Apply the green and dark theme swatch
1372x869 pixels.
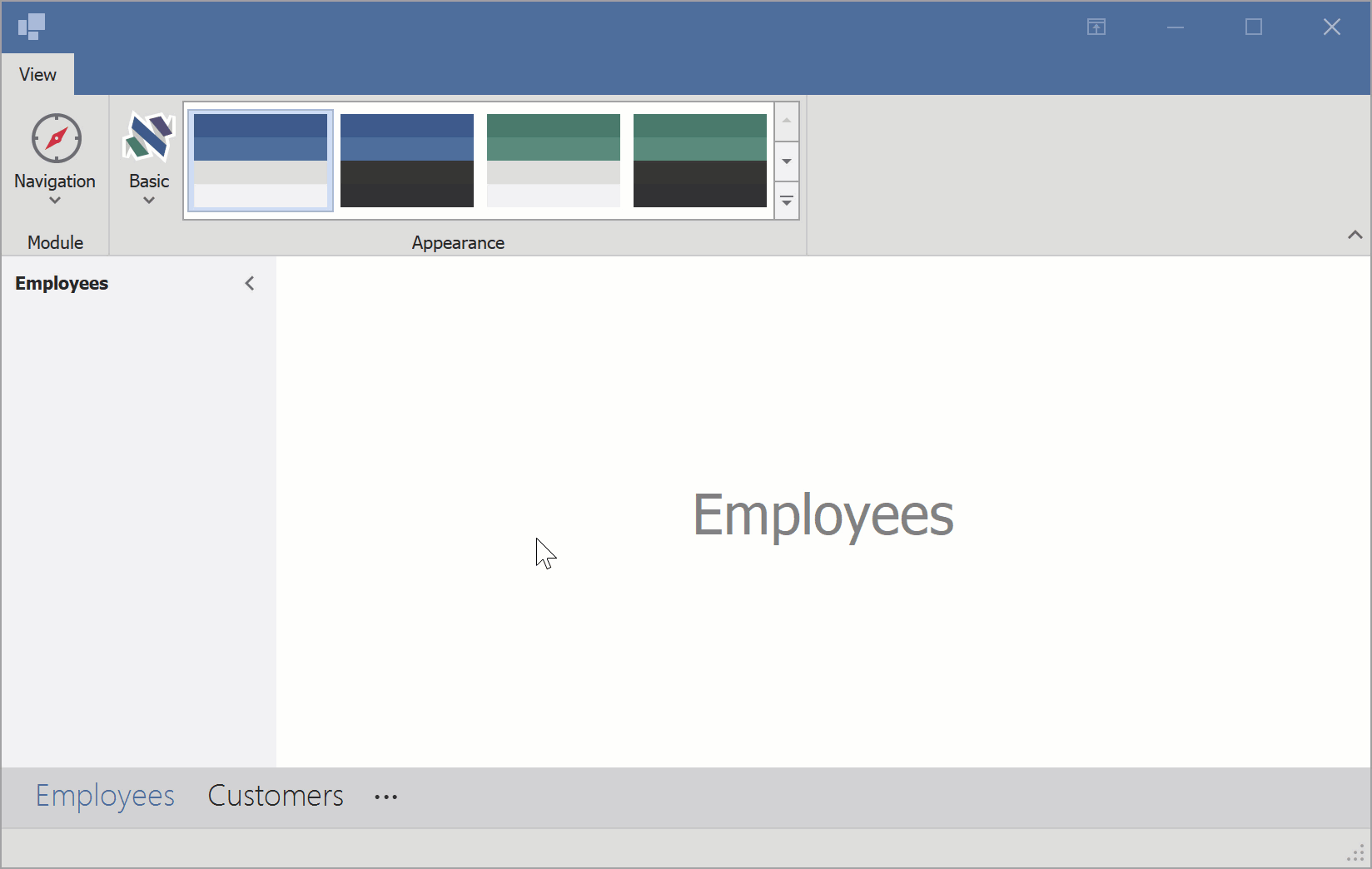pos(700,161)
